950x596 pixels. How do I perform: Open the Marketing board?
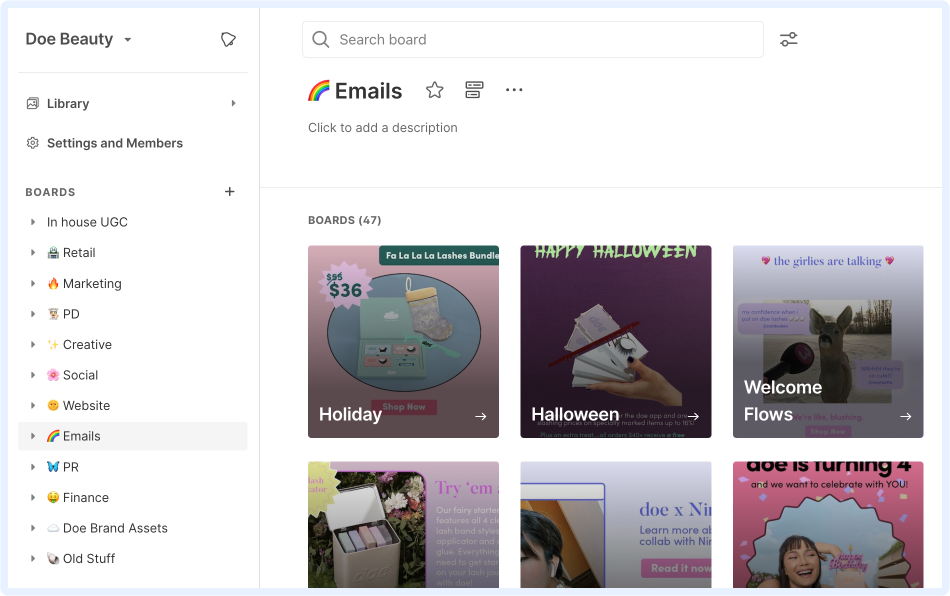coord(84,283)
